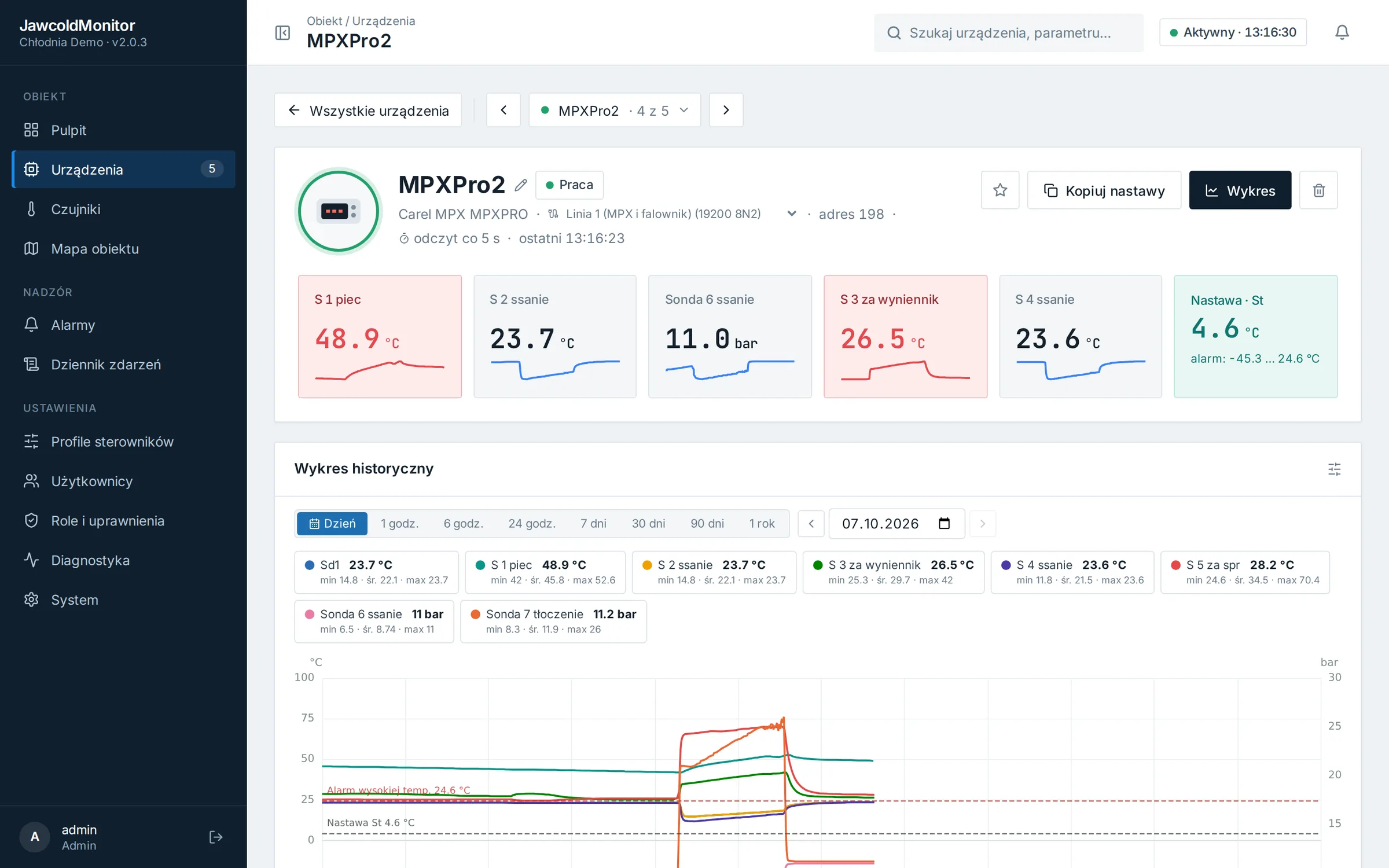Collapse the sidebar panel icon

click(x=282, y=32)
